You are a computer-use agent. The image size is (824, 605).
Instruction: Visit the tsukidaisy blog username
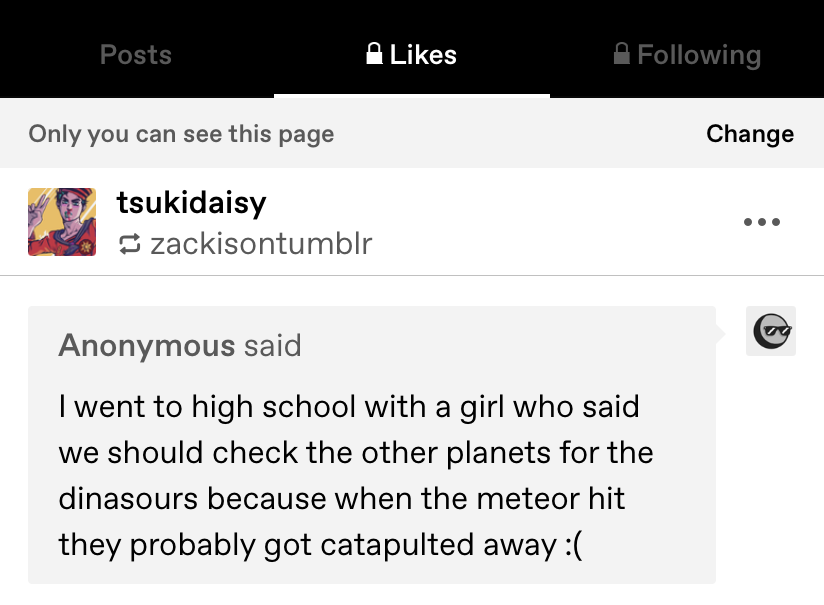pos(192,203)
